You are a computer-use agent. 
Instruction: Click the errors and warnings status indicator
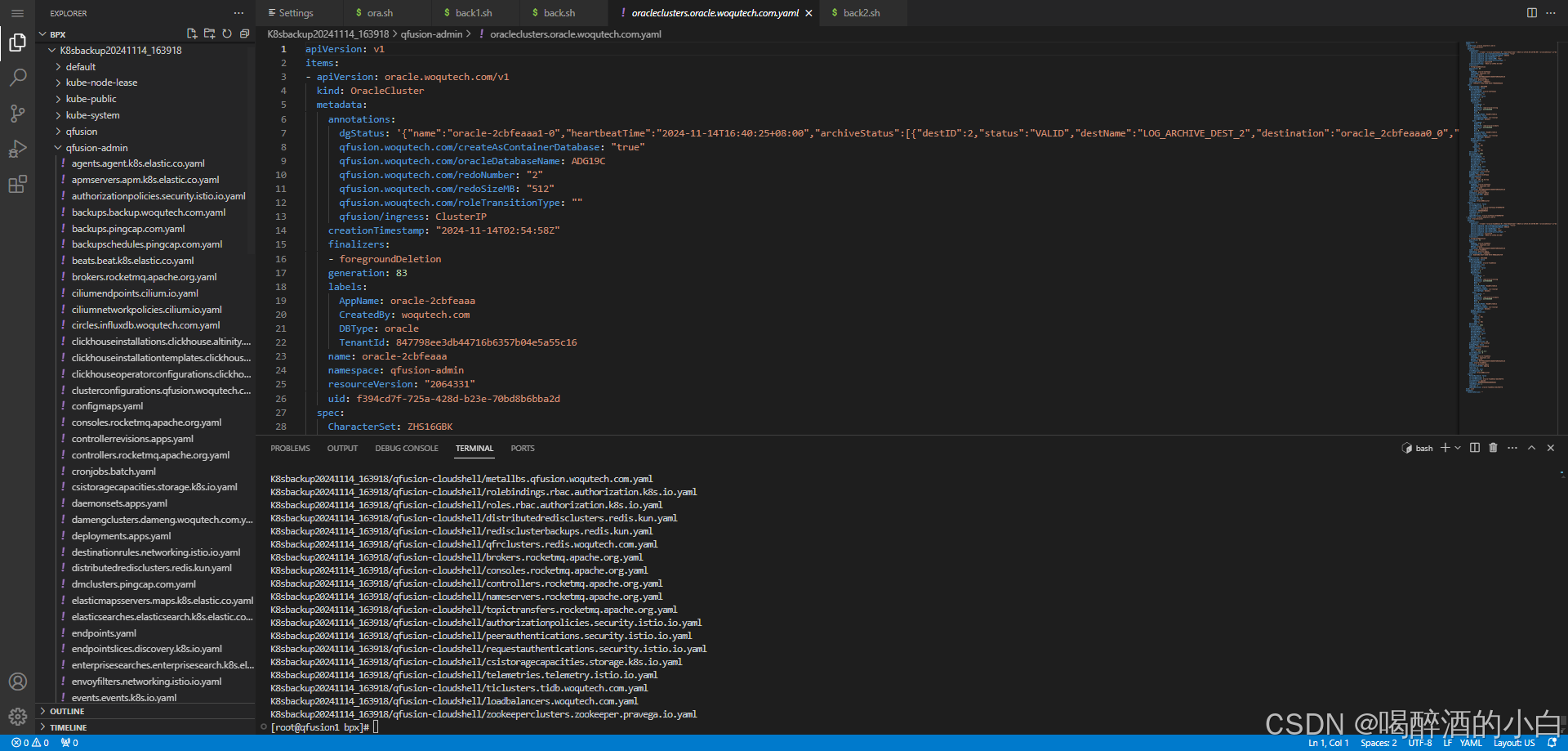[x=30, y=743]
